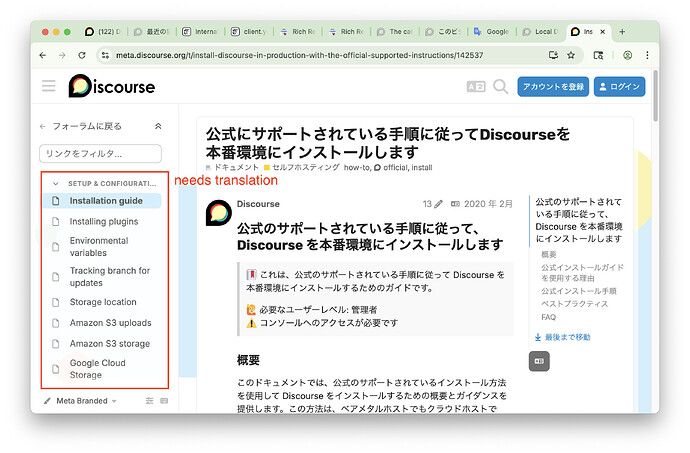Open the Installation guide doc
690x453 pixels.
[x=102, y=201]
